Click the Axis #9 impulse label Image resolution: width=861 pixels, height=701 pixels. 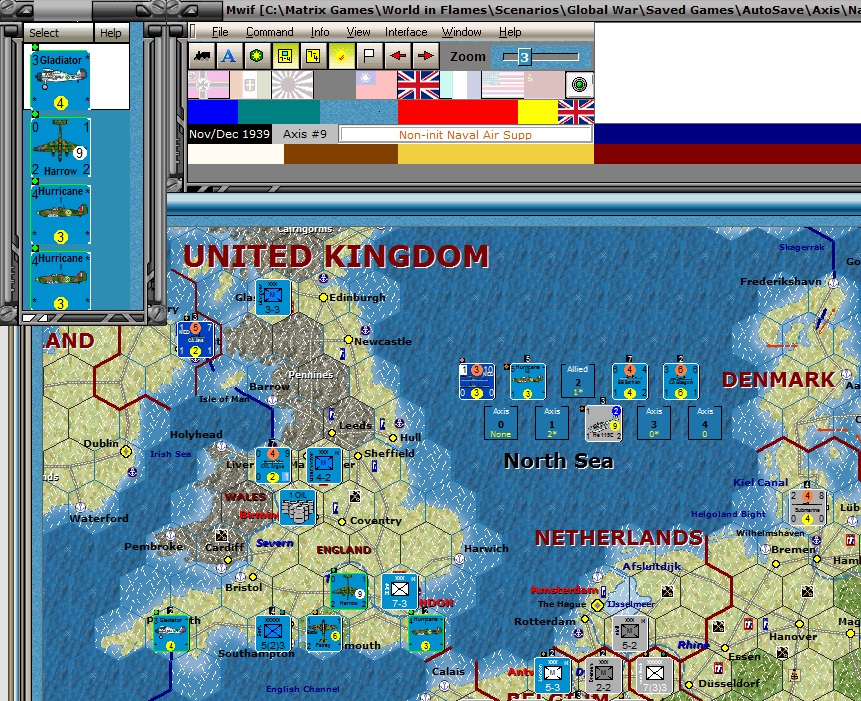(x=305, y=134)
